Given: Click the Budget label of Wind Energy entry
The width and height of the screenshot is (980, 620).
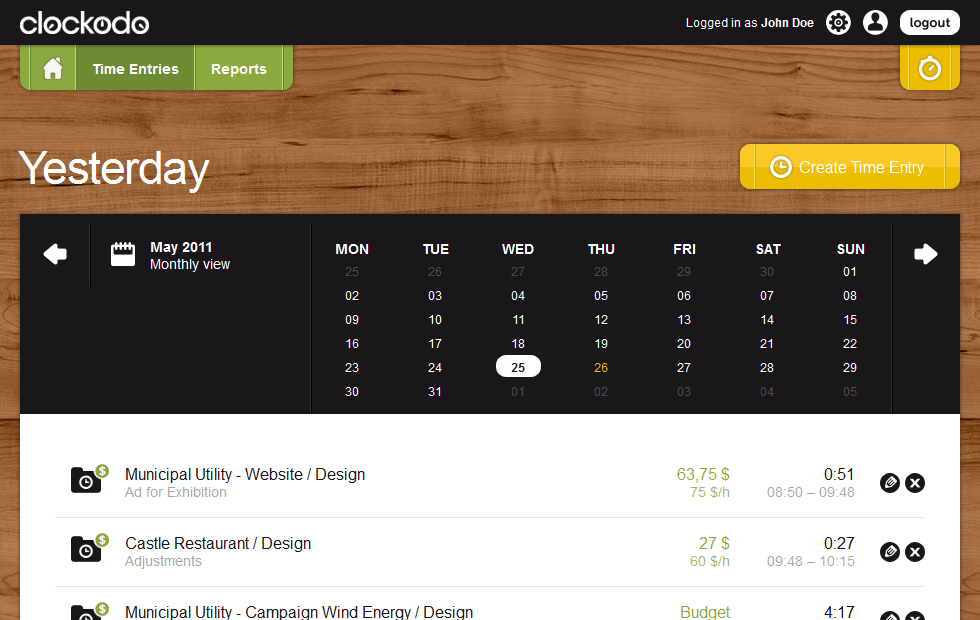Looking at the screenshot, I should 704,612.
